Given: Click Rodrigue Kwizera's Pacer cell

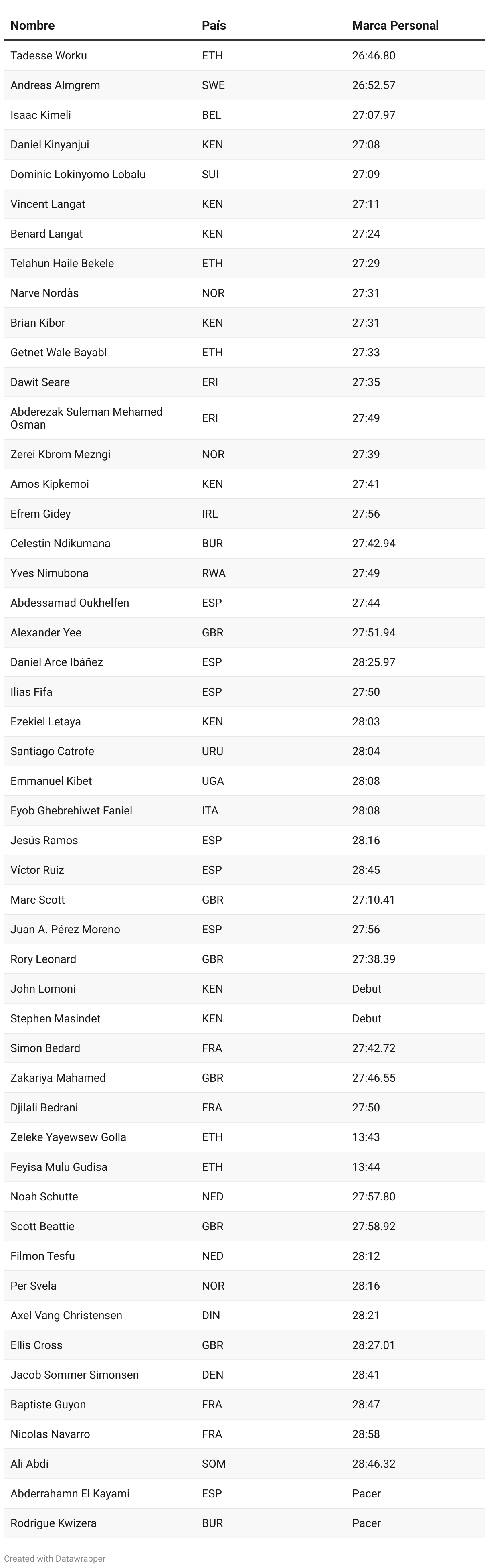Looking at the screenshot, I should [x=366, y=1523].
